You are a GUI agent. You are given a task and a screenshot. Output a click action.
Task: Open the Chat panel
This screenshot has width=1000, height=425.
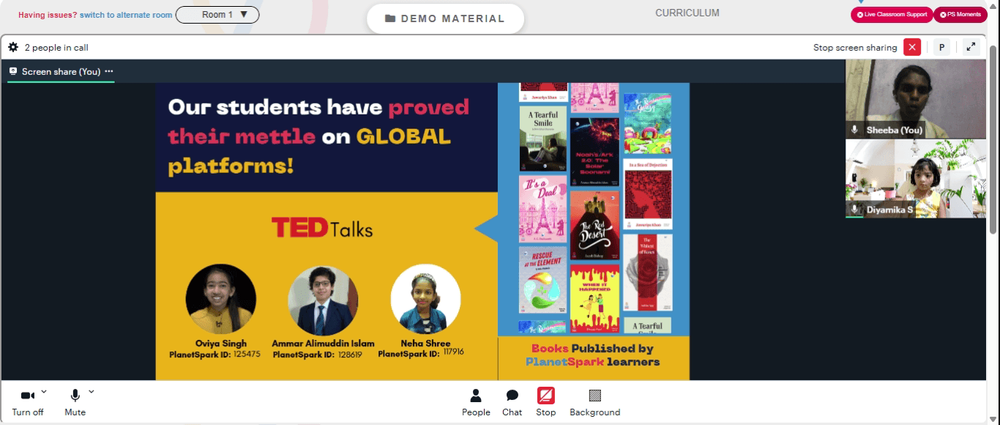[x=511, y=403]
